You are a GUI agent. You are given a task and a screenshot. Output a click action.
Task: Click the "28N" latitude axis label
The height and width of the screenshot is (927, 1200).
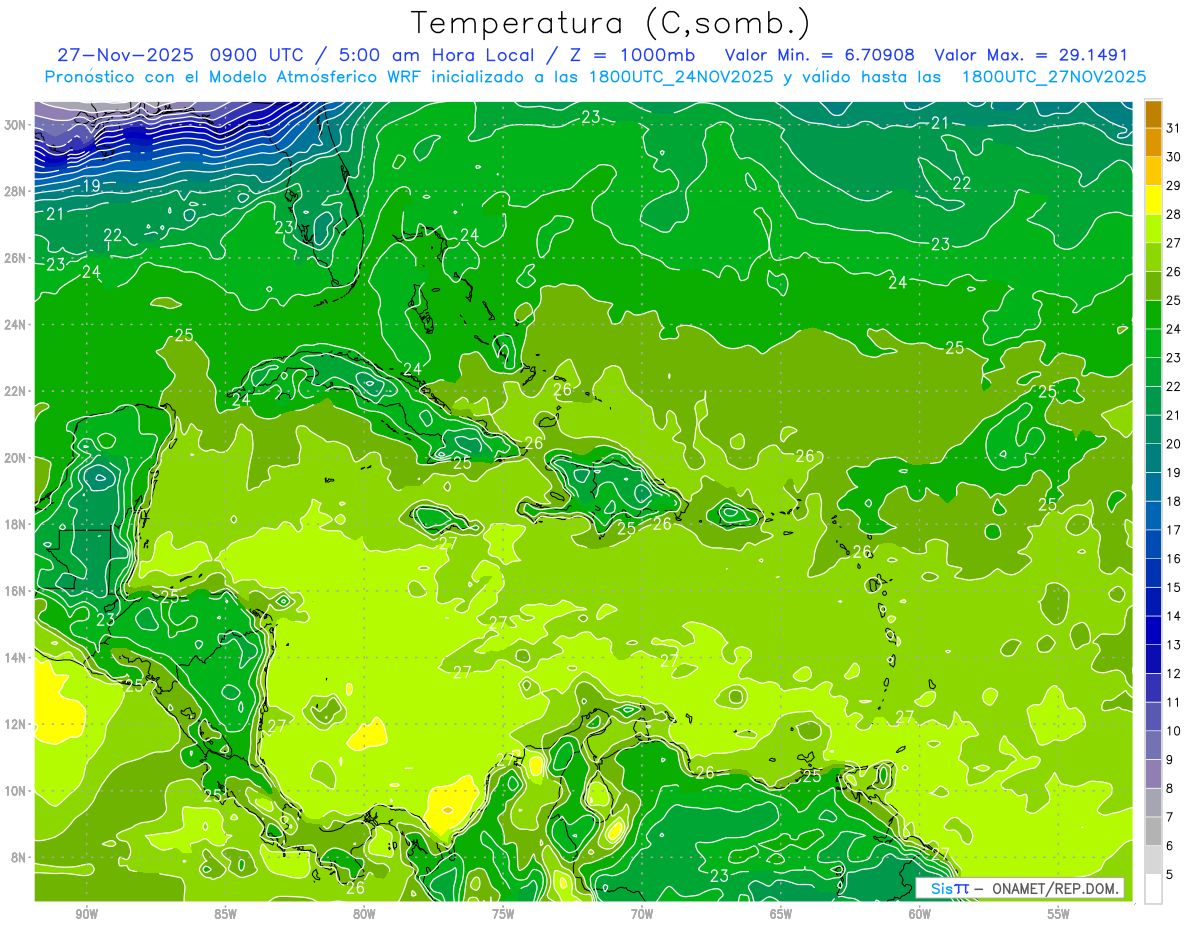click(x=15, y=191)
